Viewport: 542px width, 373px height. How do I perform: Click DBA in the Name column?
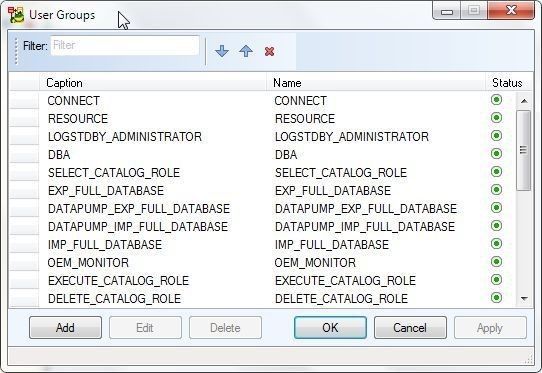pos(286,155)
